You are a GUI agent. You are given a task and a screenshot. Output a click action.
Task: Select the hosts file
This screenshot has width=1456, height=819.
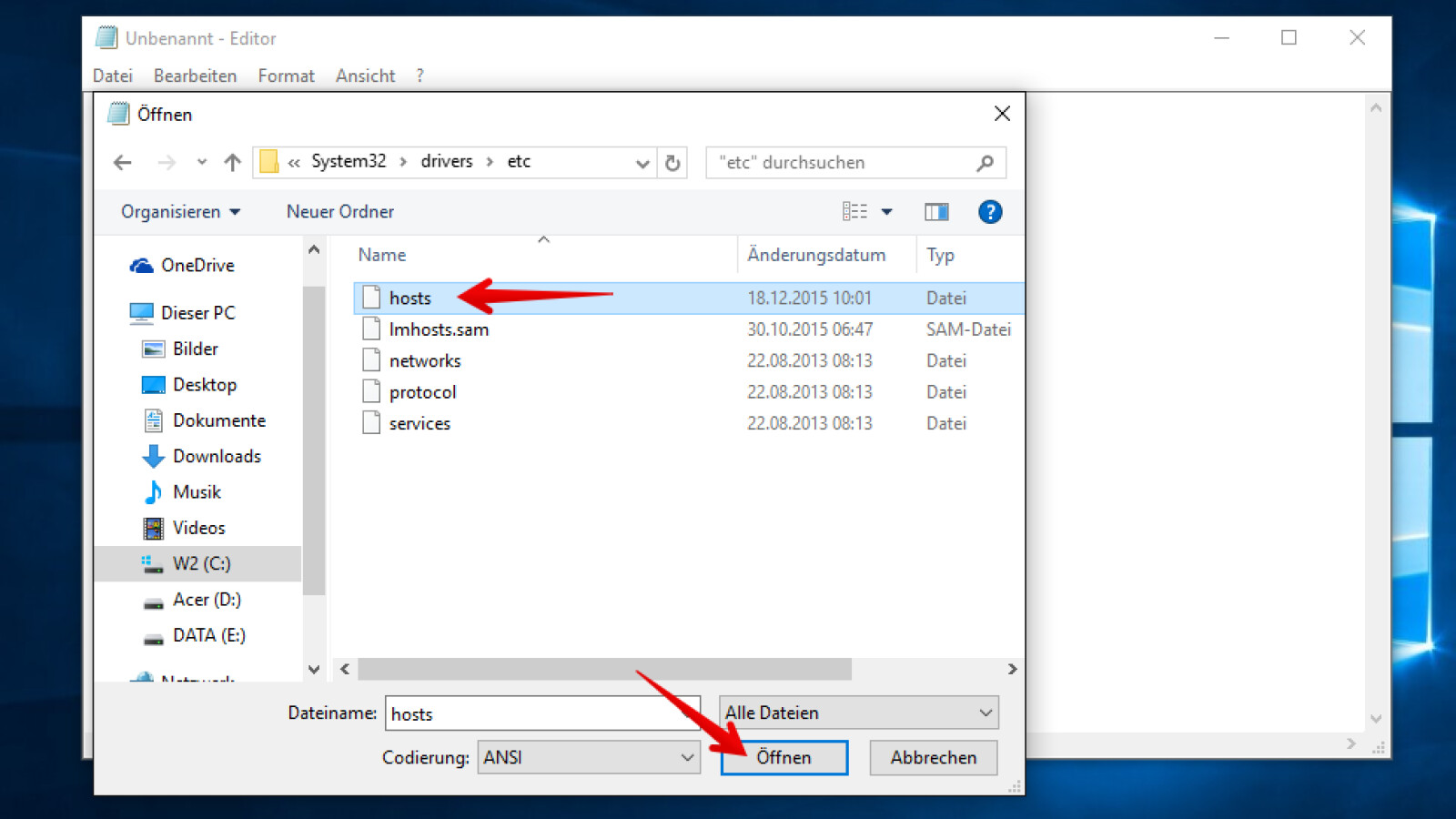[409, 298]
